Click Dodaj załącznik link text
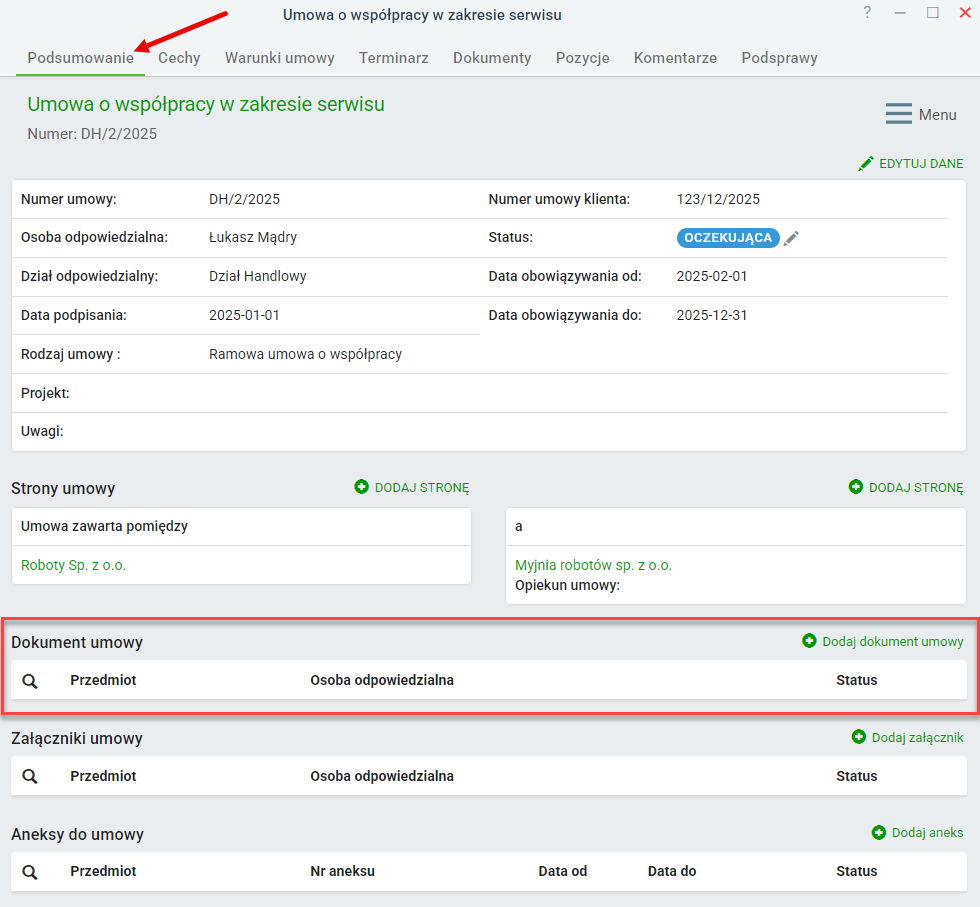The height and width of the screenshot is (907, 980). pos(918,738)
